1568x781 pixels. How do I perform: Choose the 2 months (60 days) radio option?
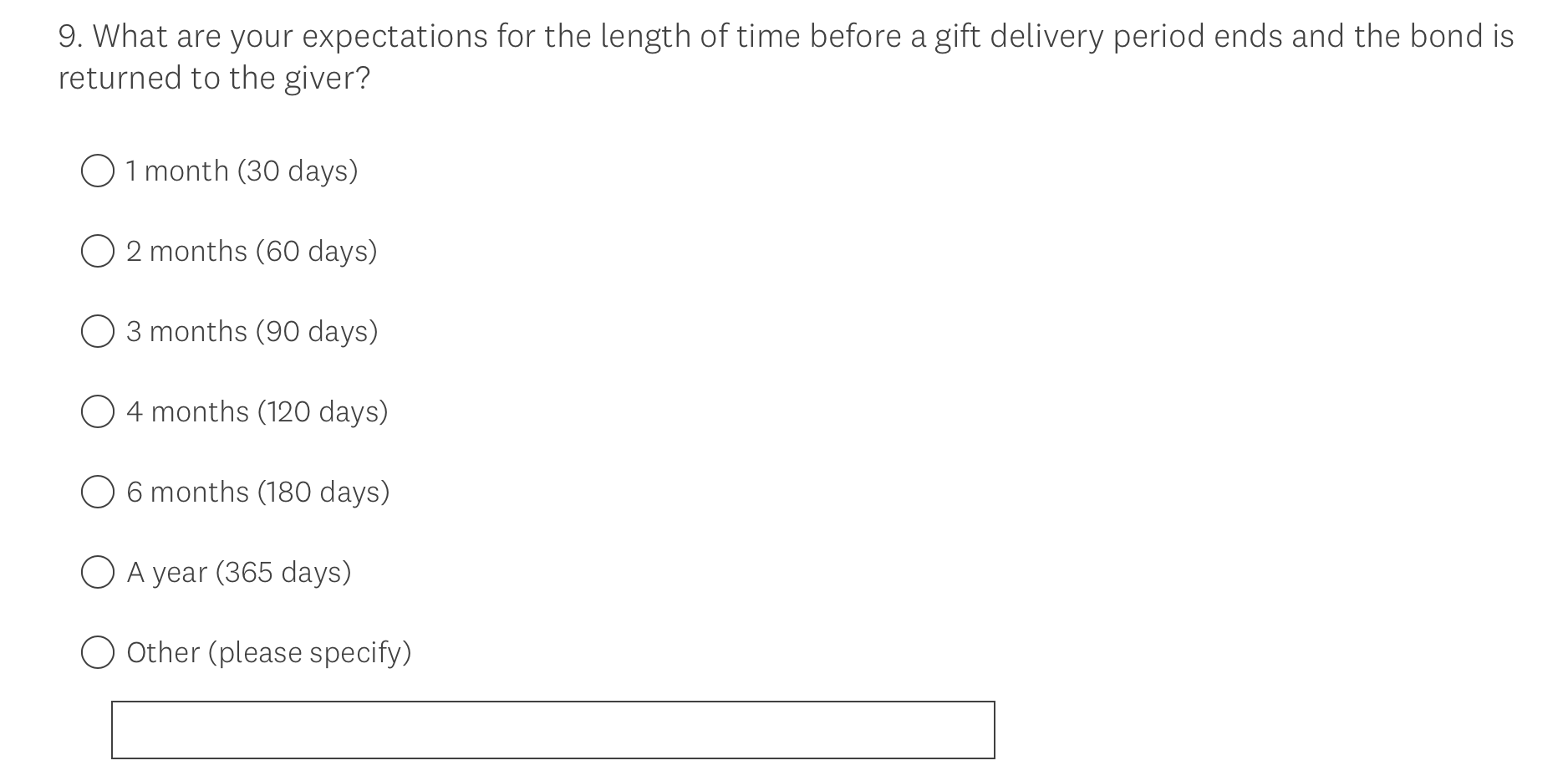pos(98,251)
